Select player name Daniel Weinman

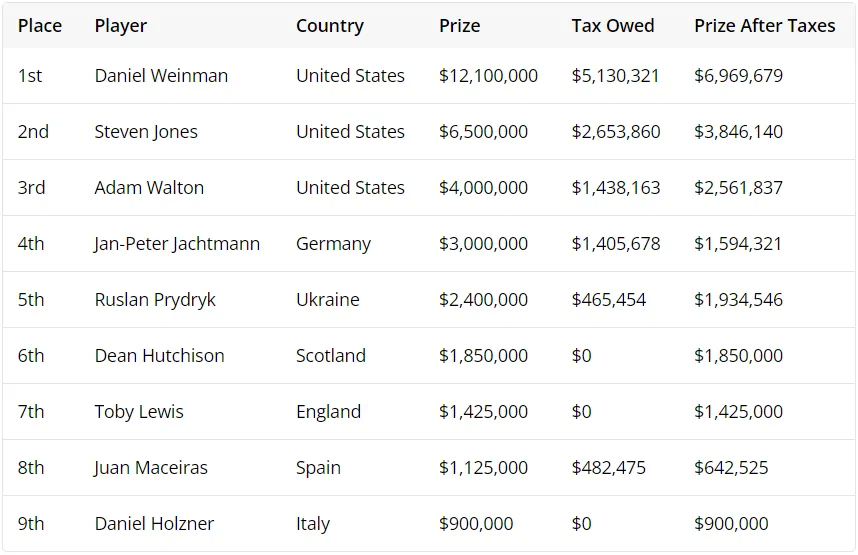click(161, 76)
